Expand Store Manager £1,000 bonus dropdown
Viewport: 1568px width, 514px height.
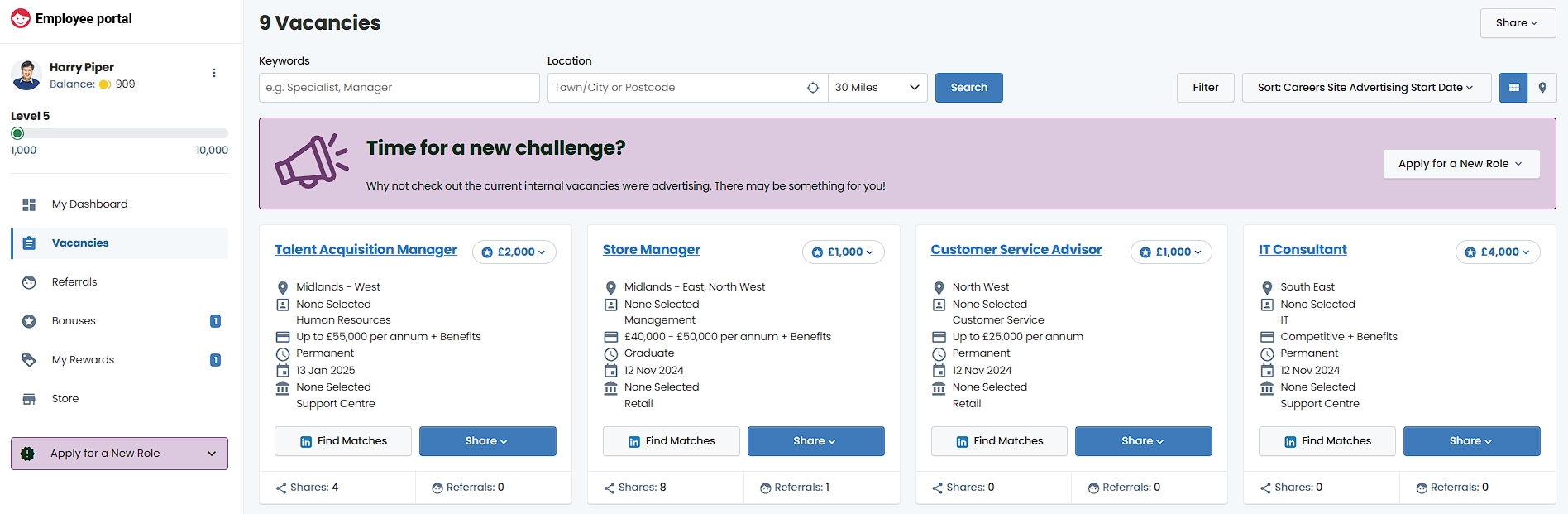point(844,252)
